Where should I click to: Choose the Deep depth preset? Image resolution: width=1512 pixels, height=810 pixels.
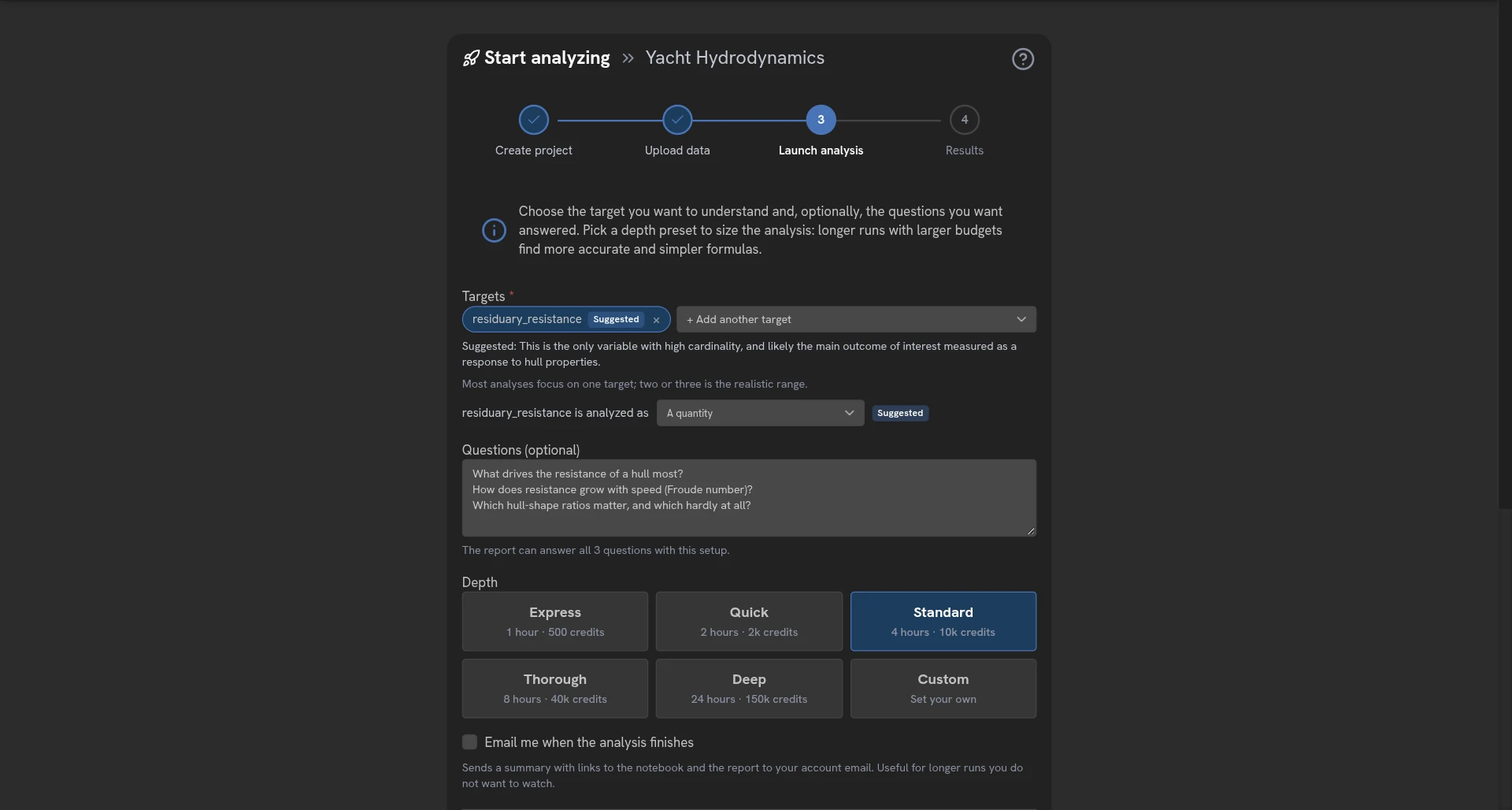coord(749,689)
